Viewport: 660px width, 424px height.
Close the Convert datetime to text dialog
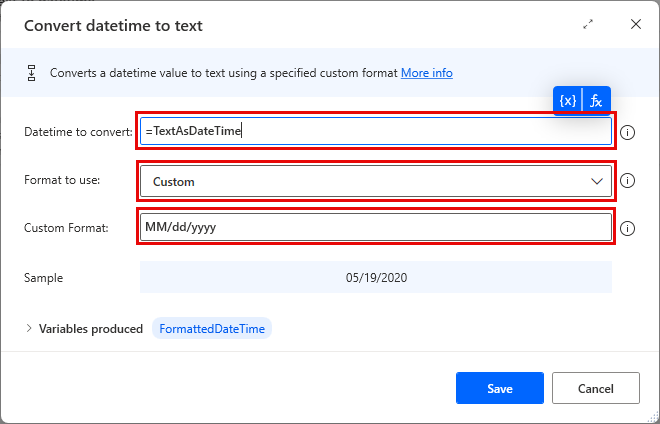pos(635,24)
